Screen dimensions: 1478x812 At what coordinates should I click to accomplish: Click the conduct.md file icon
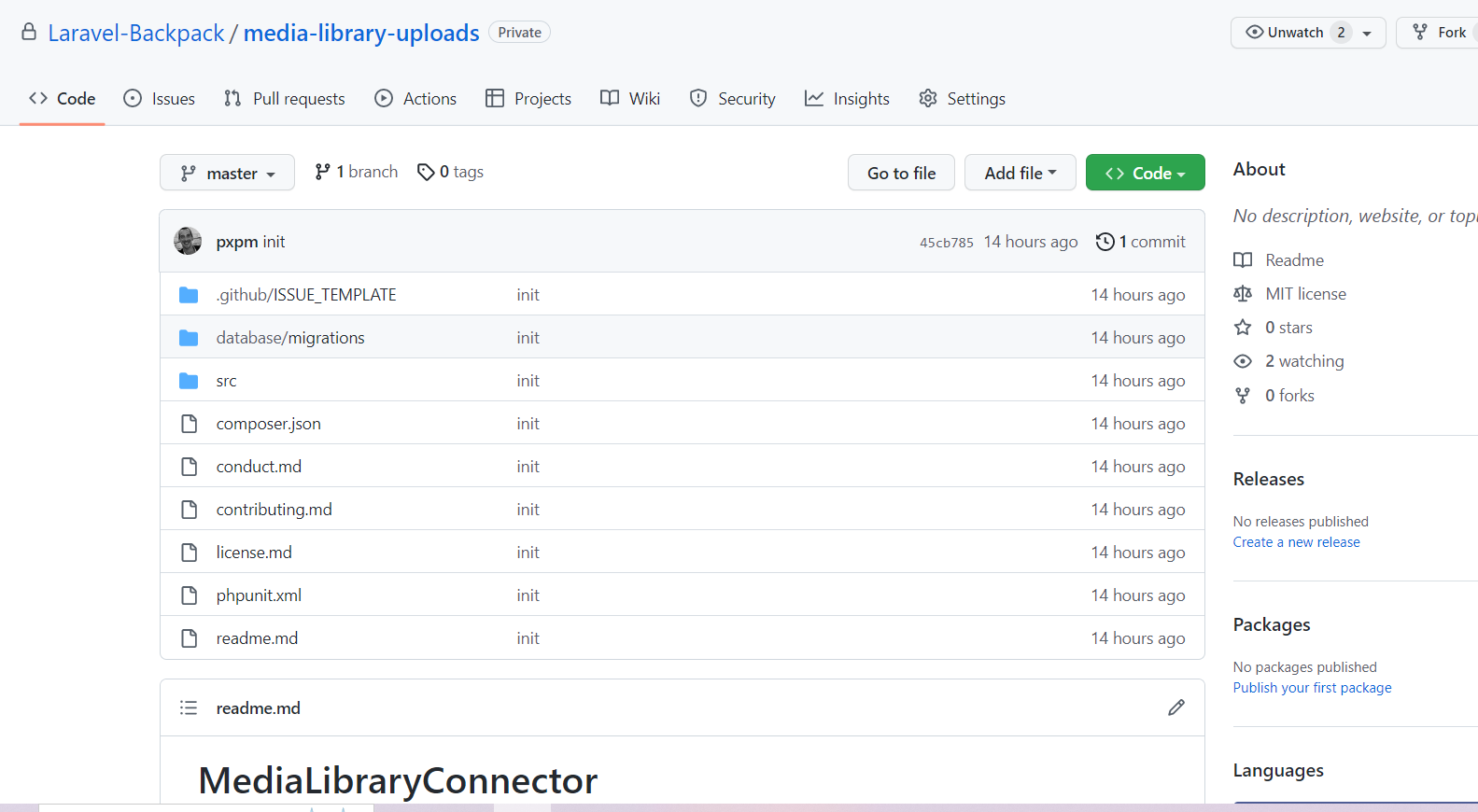click(x=189, y=467)
